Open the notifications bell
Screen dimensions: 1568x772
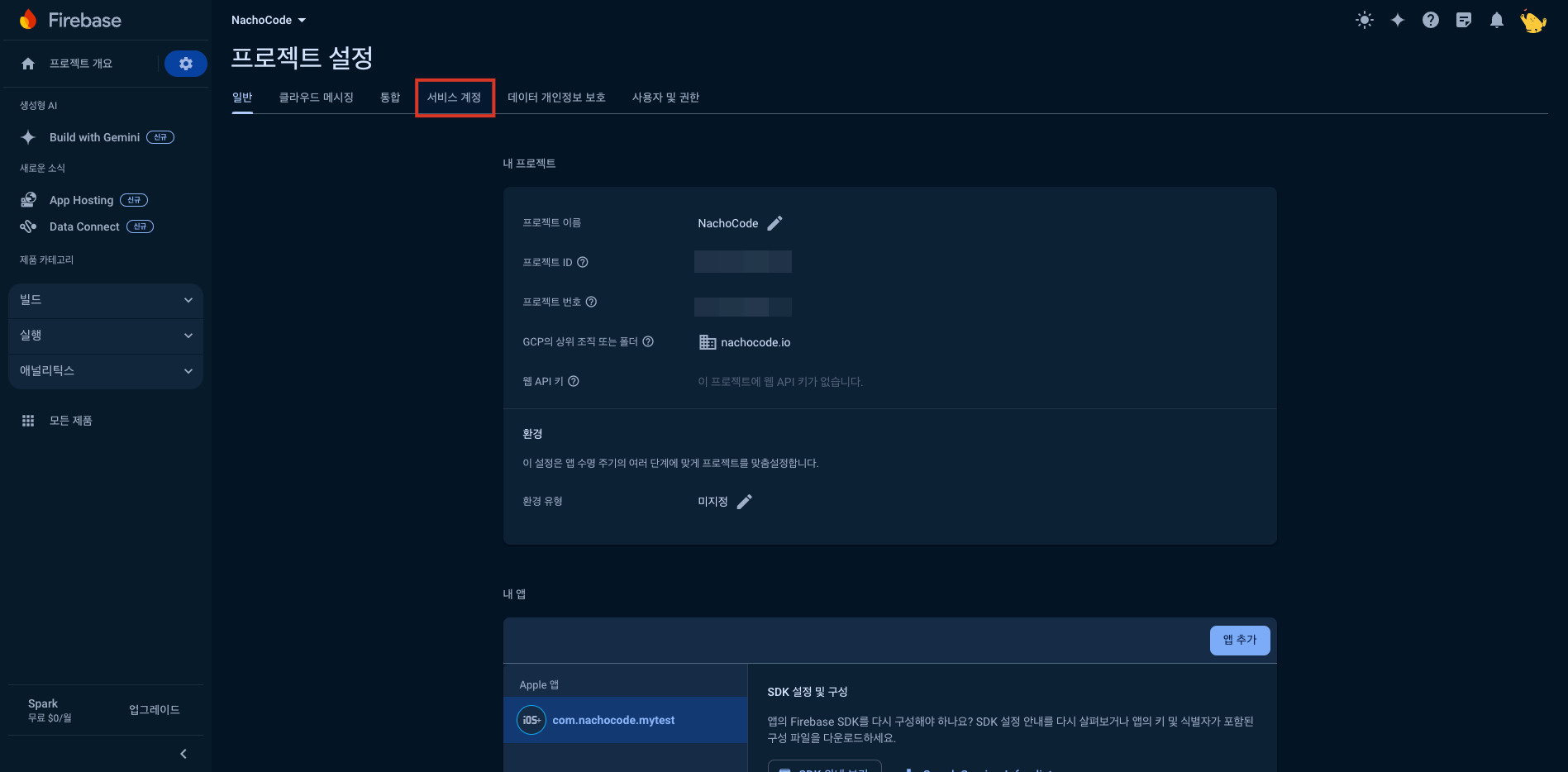pyautogui.click(x=1497, y=20)
